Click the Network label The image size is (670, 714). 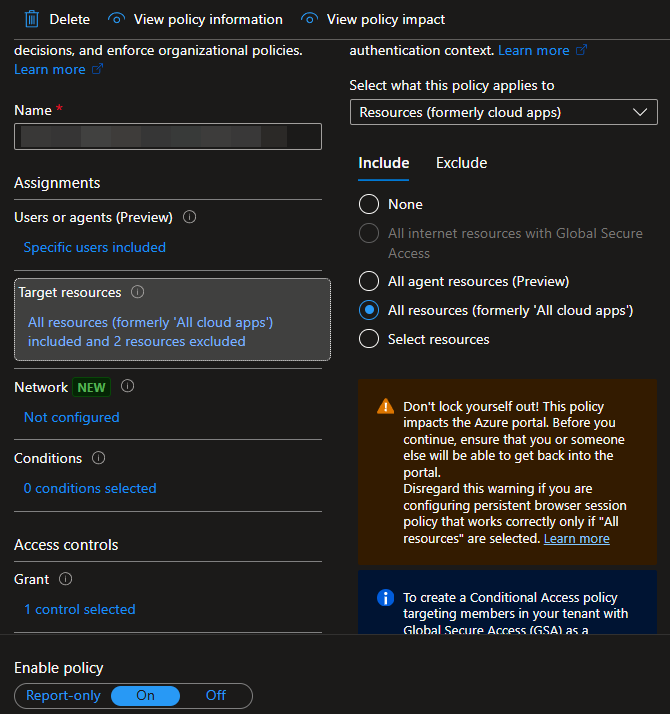[41, 388]
